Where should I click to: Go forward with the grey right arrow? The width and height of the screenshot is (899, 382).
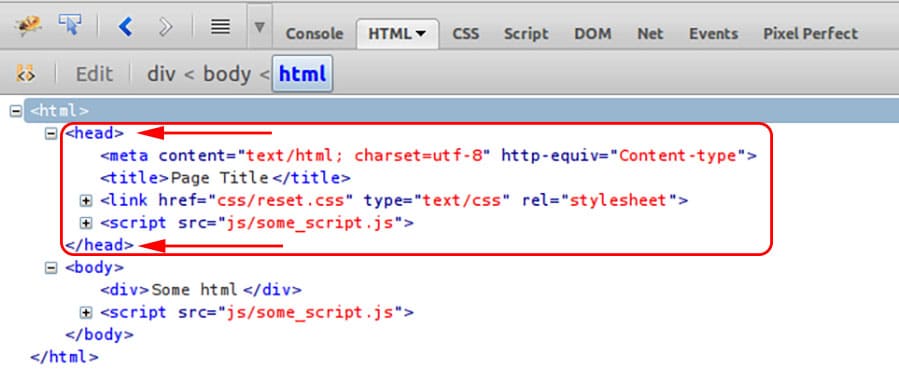coord(166,26)
